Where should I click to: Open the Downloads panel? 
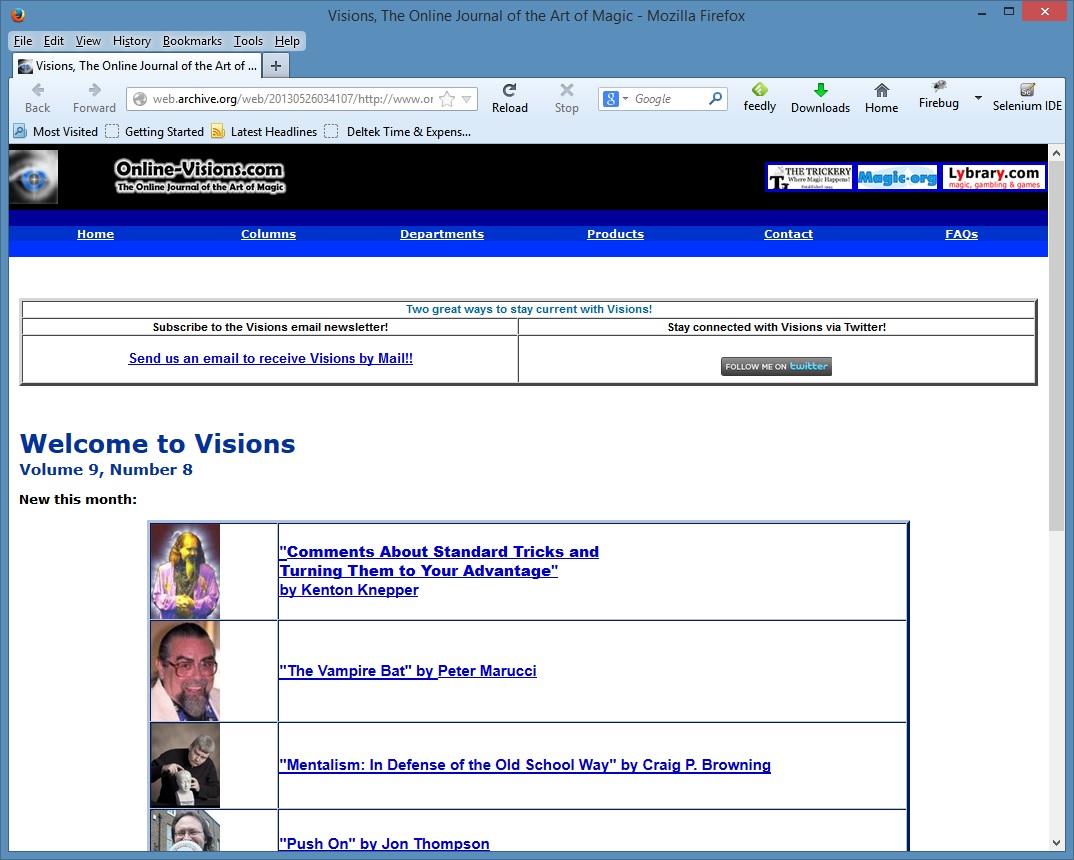(820, 97)
